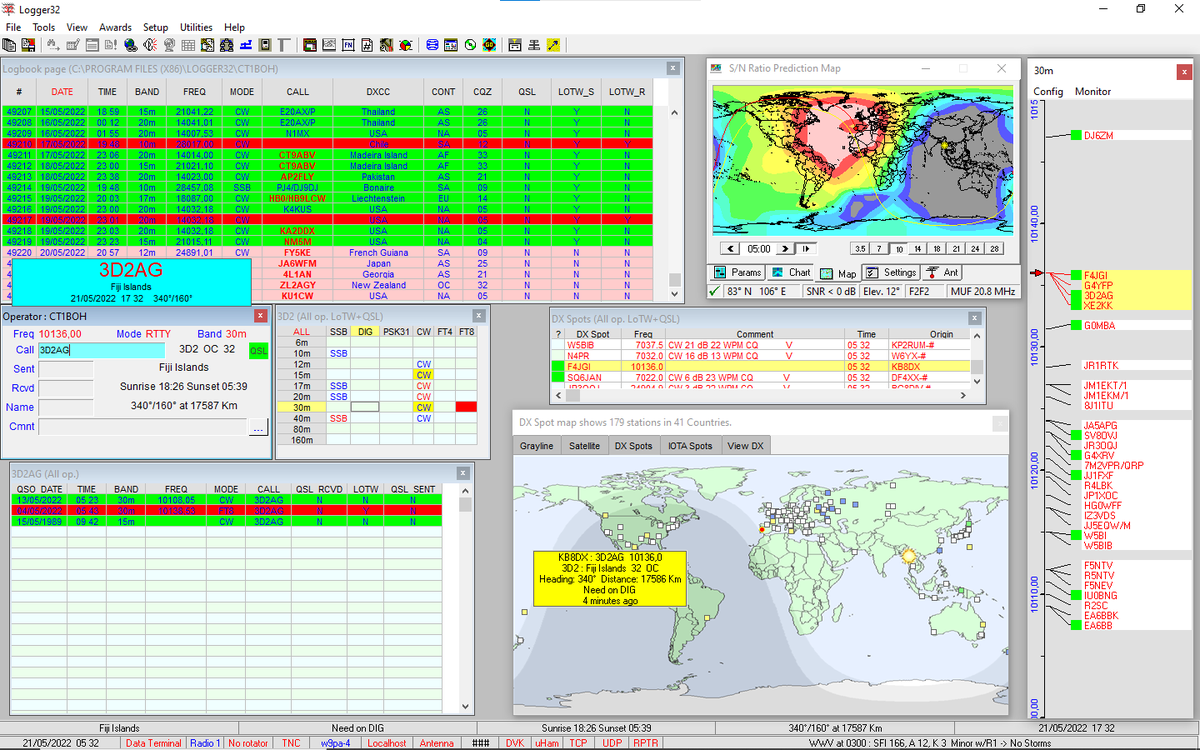Select the 18 MHz band button
Image resolution: width=1200 pixels, height=750 pixels.
point(937,248)
